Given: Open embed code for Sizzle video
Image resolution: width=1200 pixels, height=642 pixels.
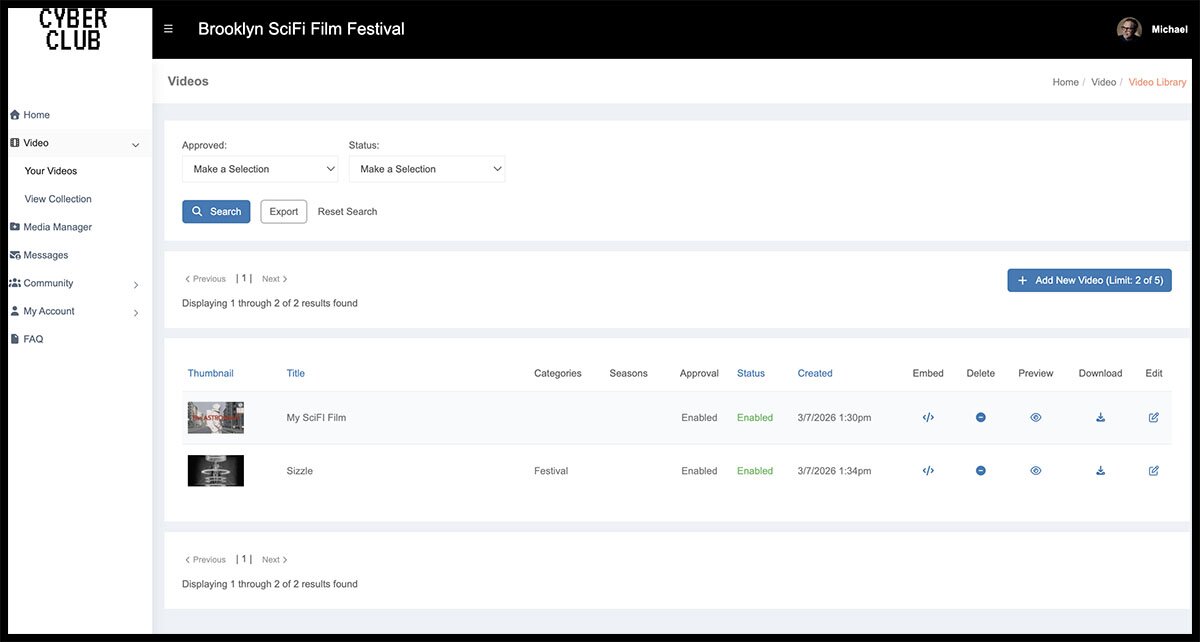Looking at the screenshot, I should tap(928, 471).
